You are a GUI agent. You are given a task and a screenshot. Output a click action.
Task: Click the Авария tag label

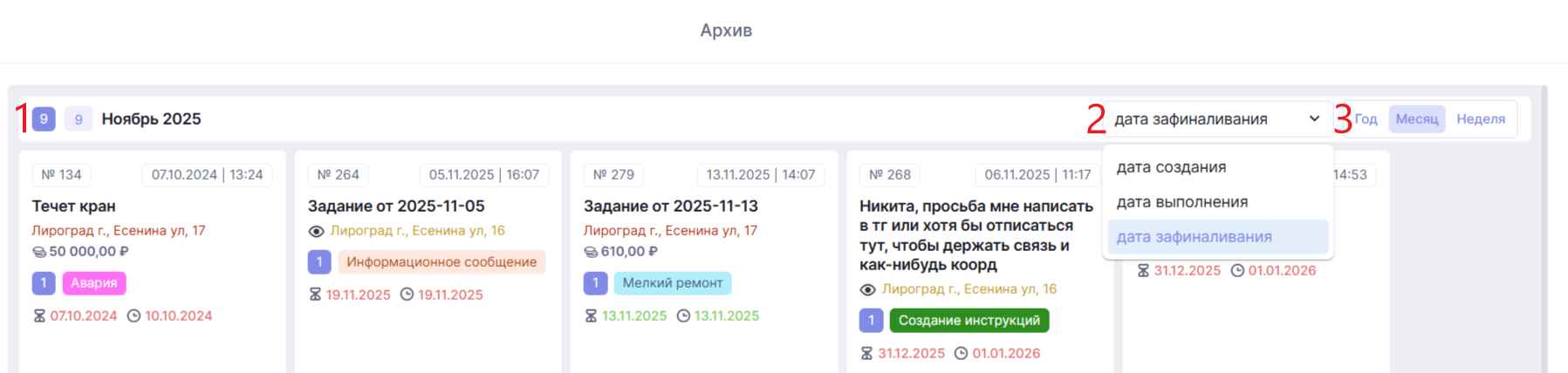[x=94, y=283]
